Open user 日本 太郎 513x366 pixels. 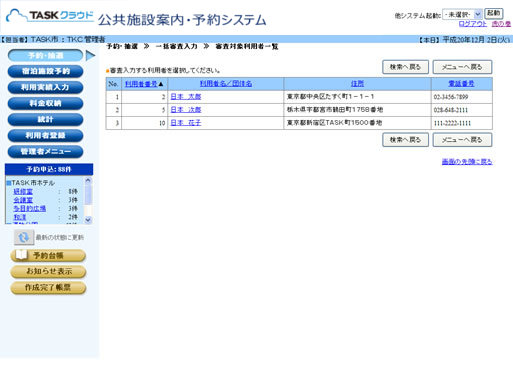(186, 97)
